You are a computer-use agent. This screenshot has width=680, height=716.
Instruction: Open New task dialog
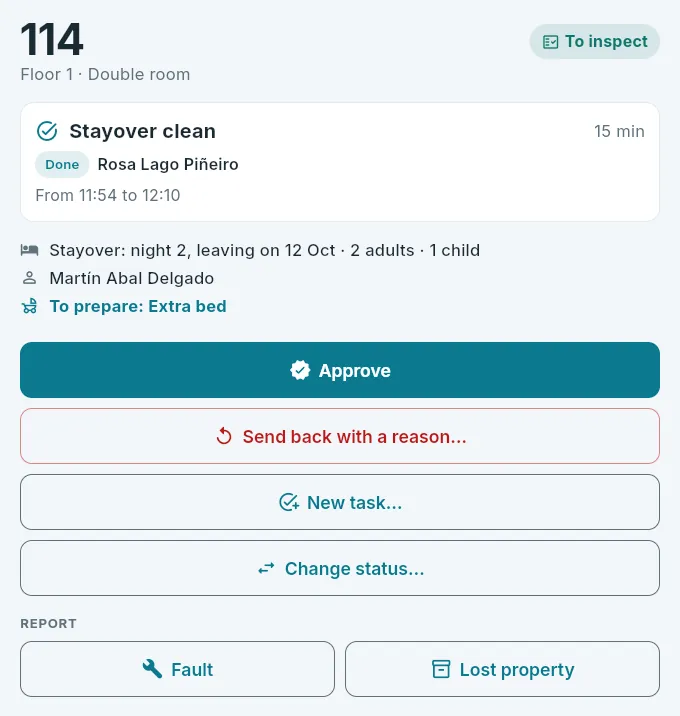pyautogui.click(x=340, y=502)
